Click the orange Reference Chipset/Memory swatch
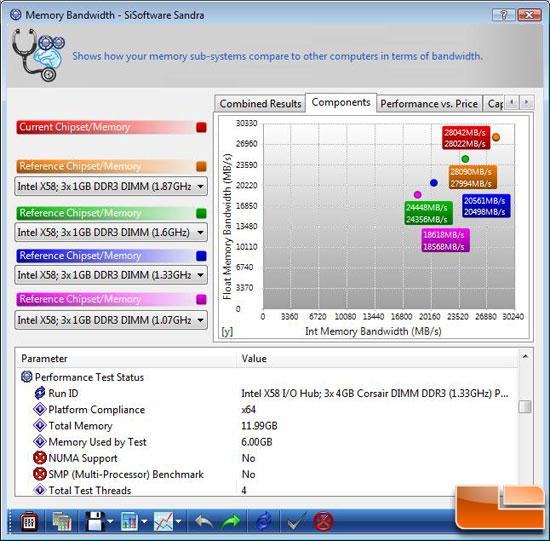This screenshot has height=541, width=550. pos(201,166)
